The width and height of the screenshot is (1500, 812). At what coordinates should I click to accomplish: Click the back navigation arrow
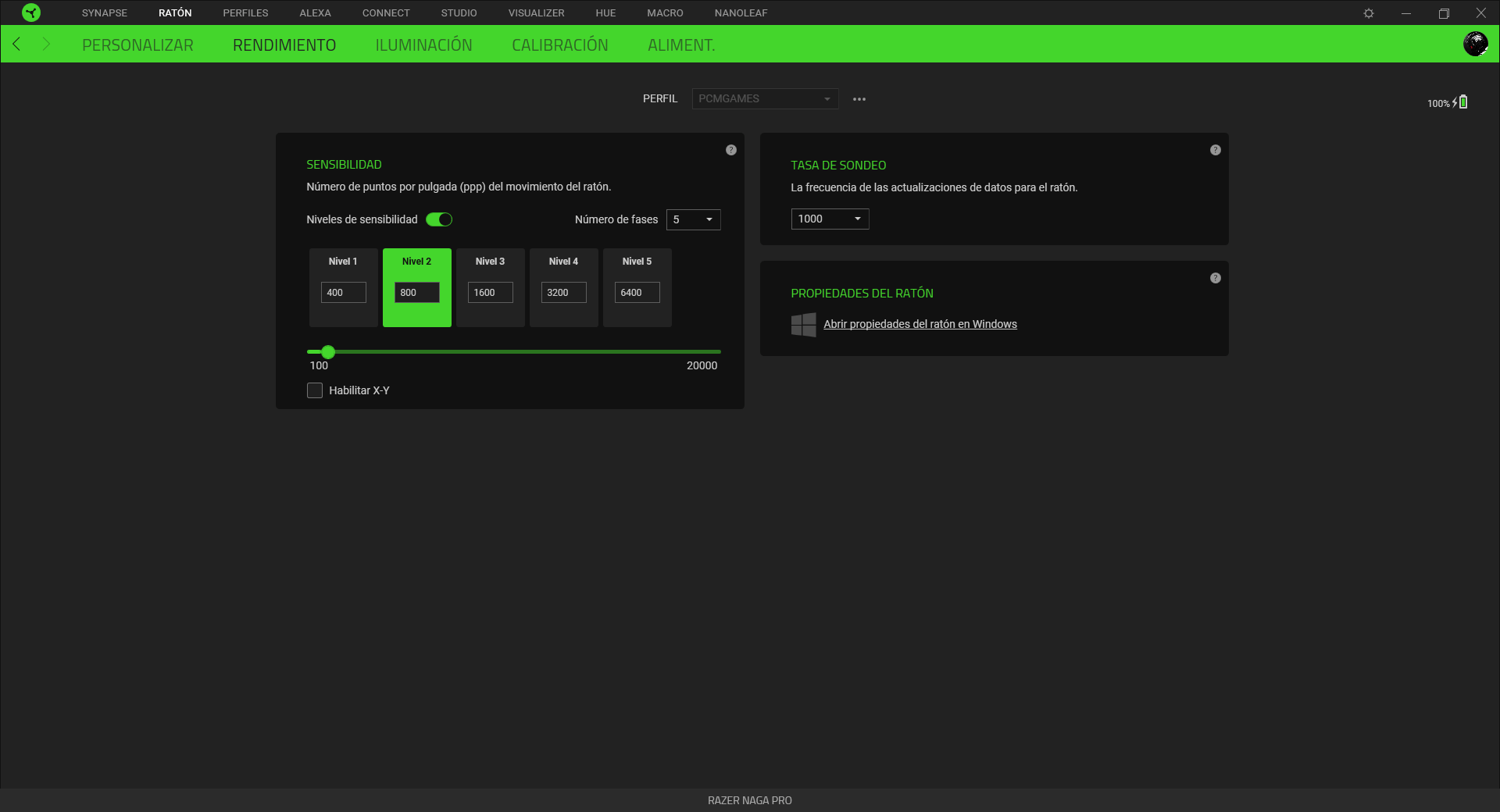point(16,44)
